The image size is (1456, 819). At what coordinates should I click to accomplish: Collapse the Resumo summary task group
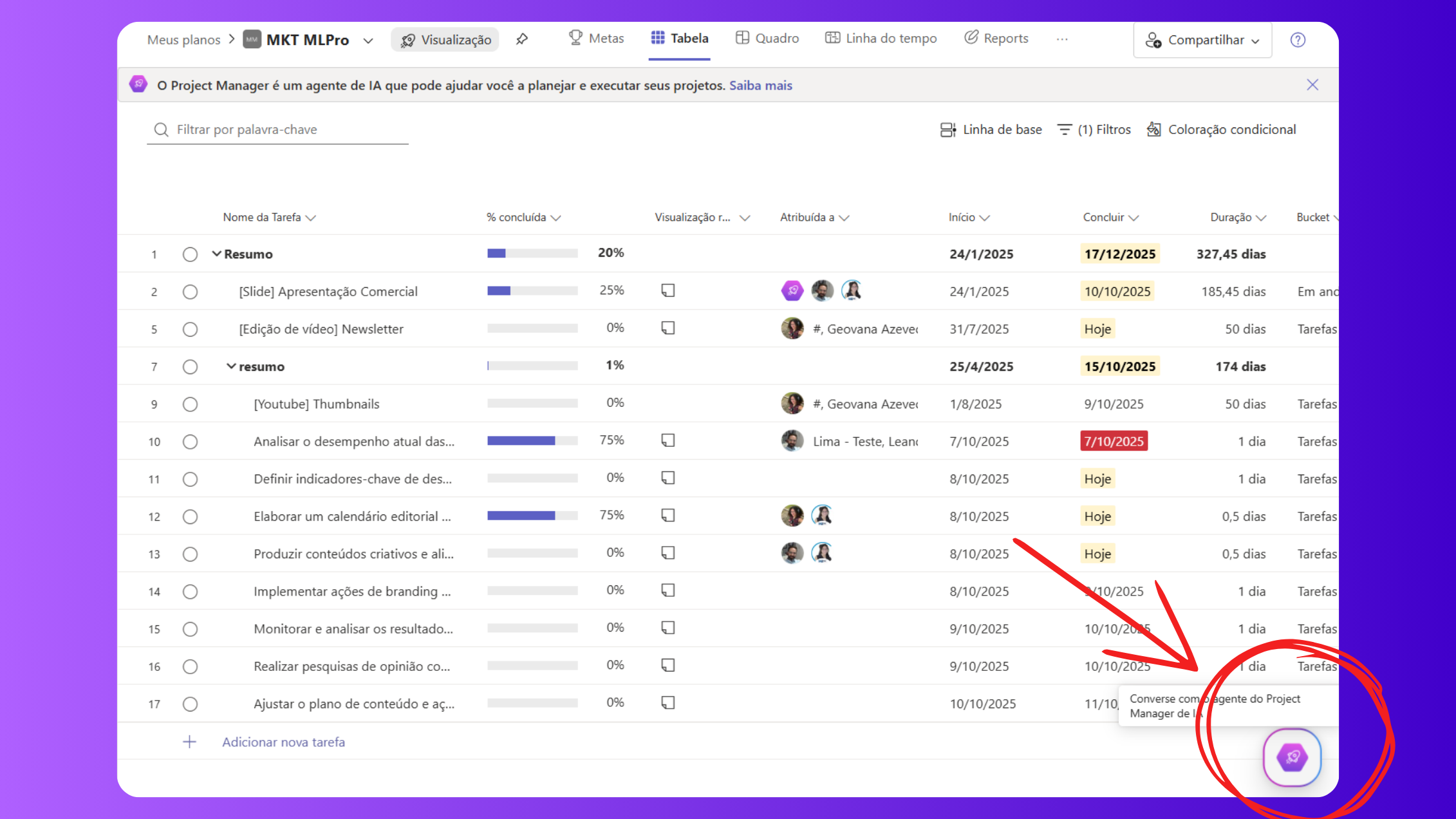coord(217,254)
